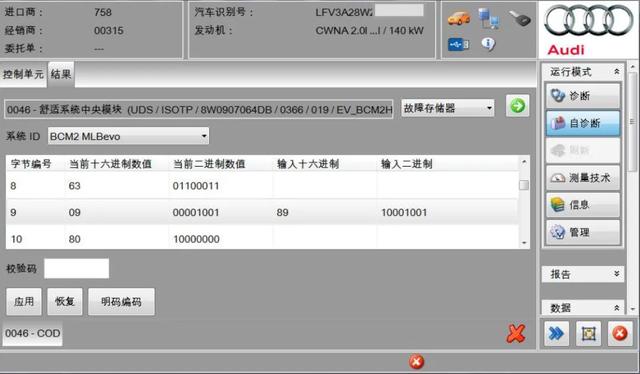Click the 明码编码 button

click(121, 302)
